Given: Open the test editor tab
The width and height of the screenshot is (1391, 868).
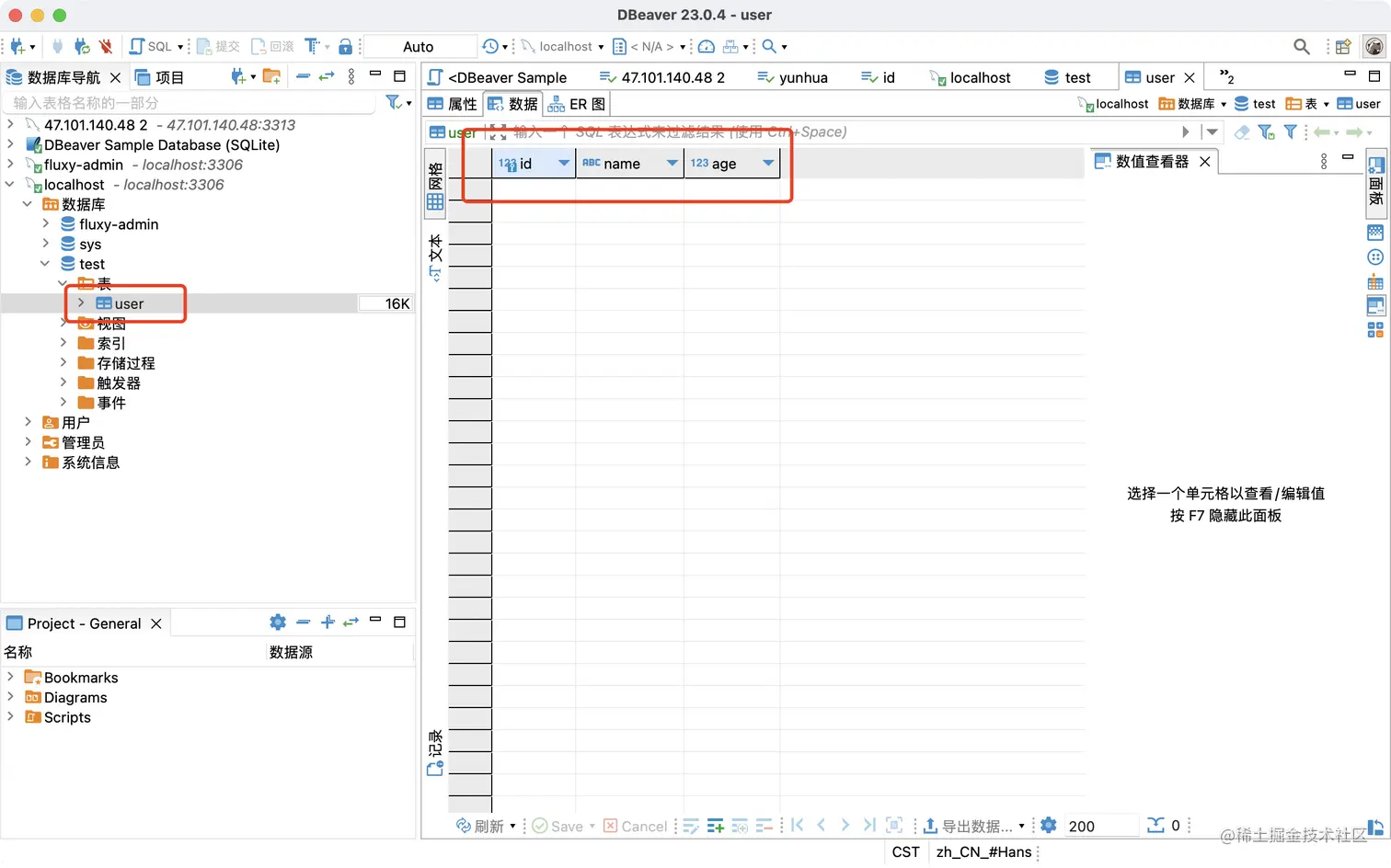Looking at the screenshot, I should (1068, 77).
